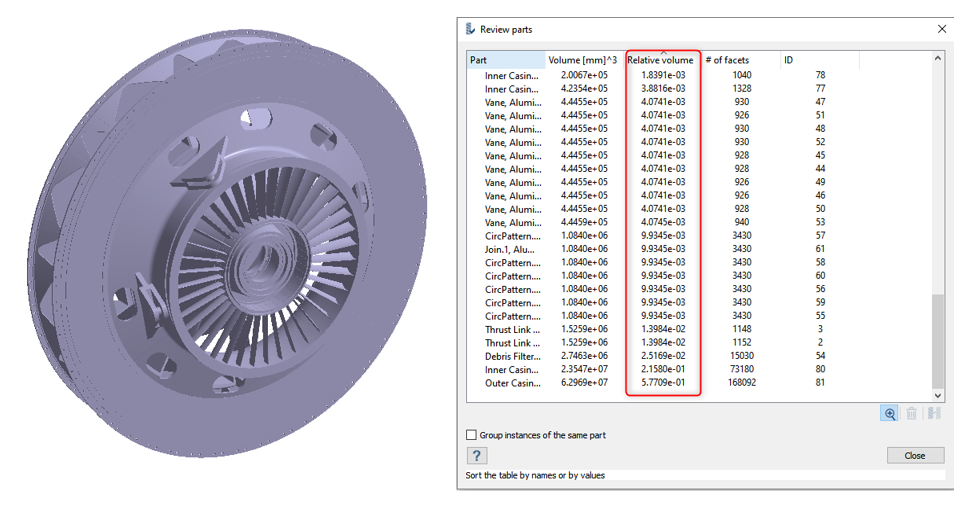Enable Group instances of the same part
962x506 pixels.
pos(472,435)
